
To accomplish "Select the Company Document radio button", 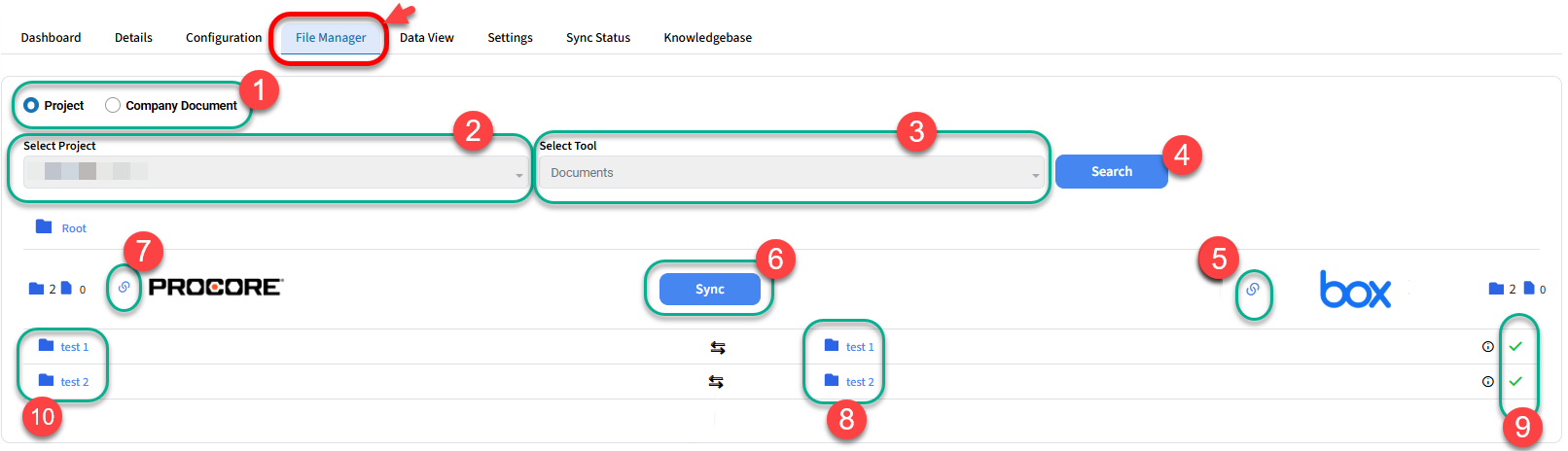I will 113,105.
